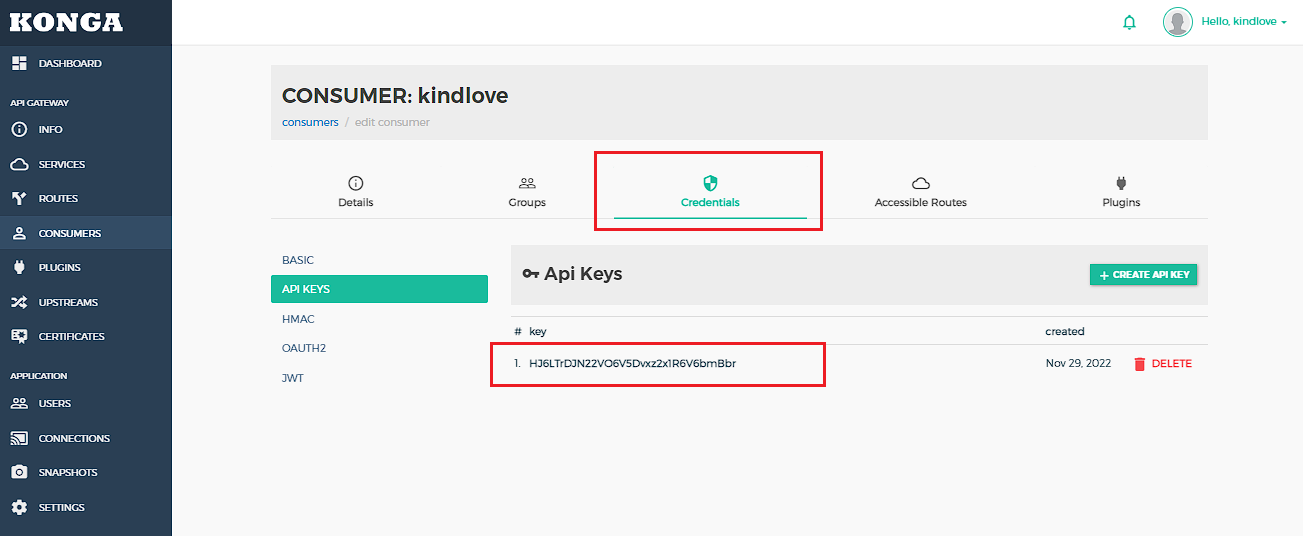Switch to the Details tab

pos(355,191)
